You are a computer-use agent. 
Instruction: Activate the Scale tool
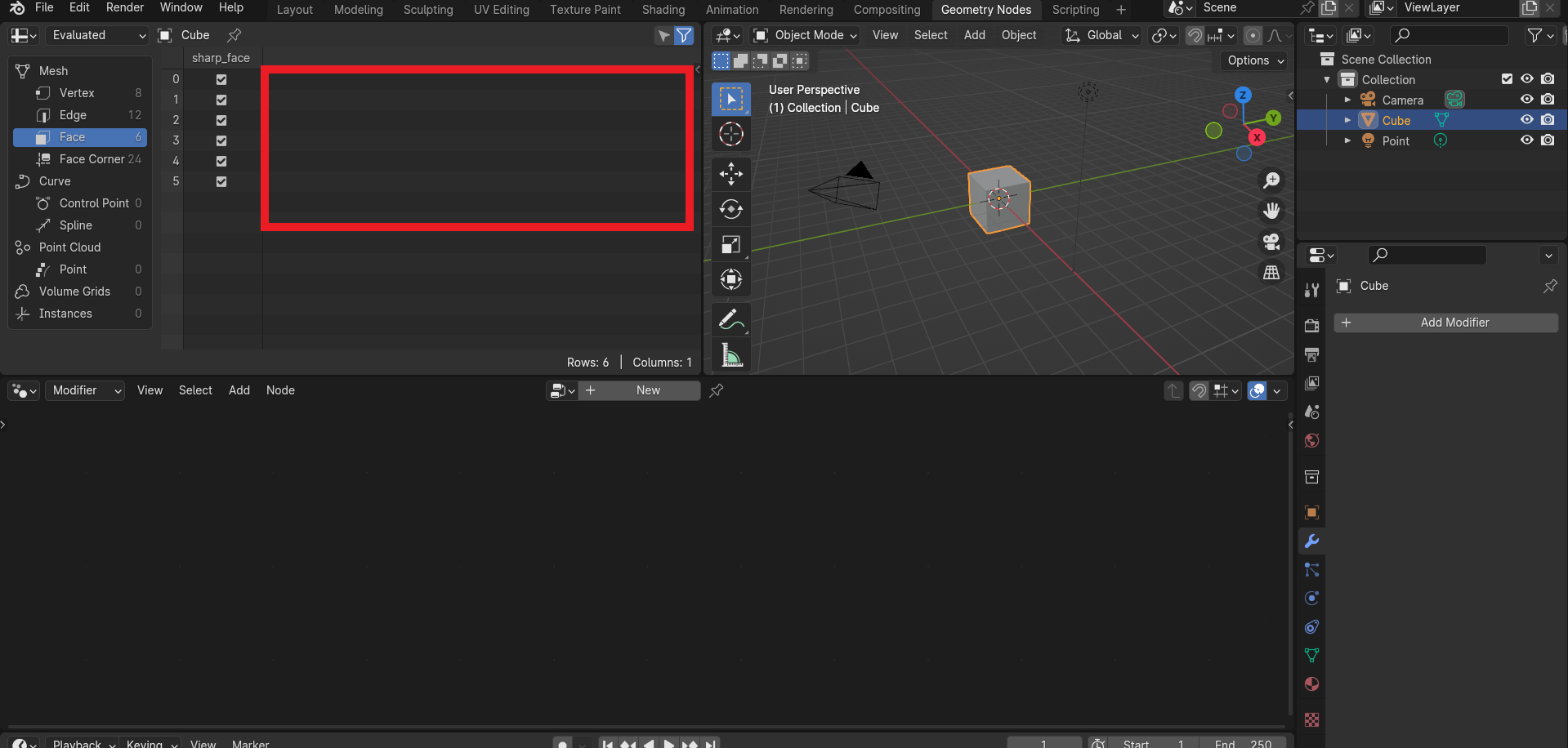coord(731,244)
